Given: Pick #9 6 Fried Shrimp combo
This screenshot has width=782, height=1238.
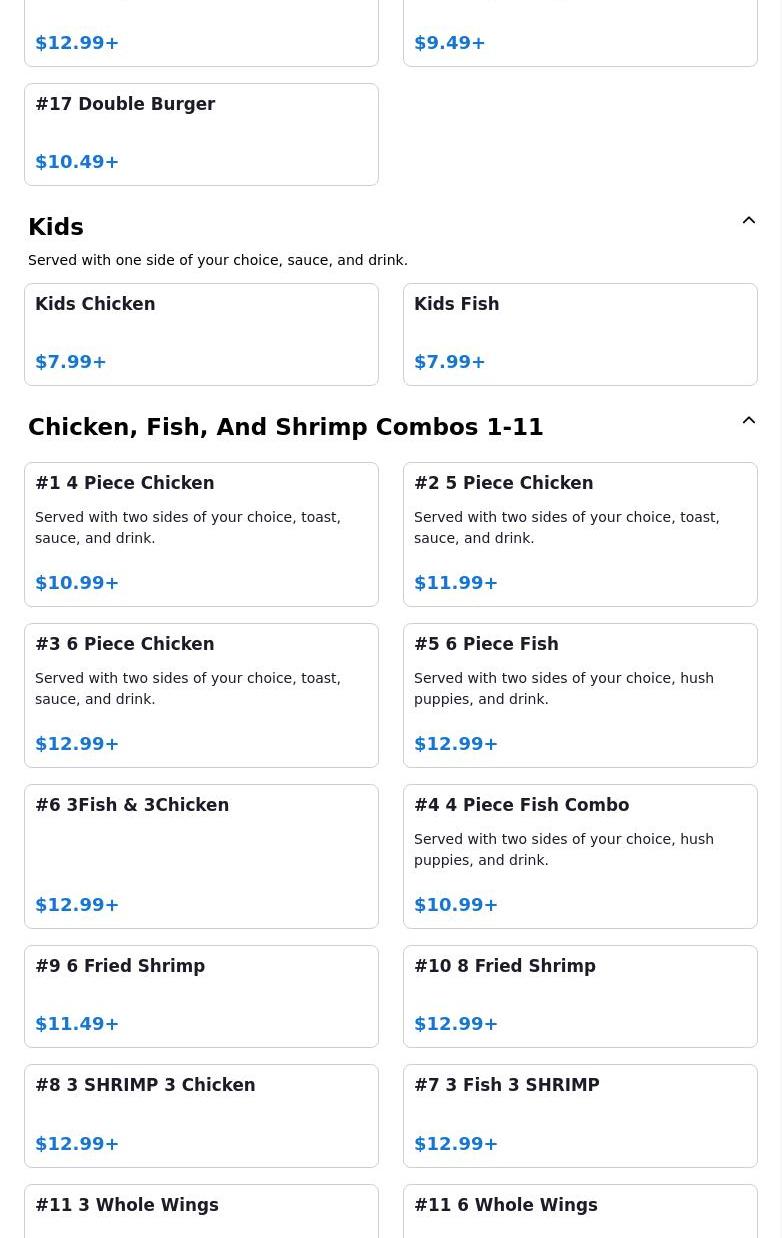Looking at the screenshot, I should click(x=201, y=995).
